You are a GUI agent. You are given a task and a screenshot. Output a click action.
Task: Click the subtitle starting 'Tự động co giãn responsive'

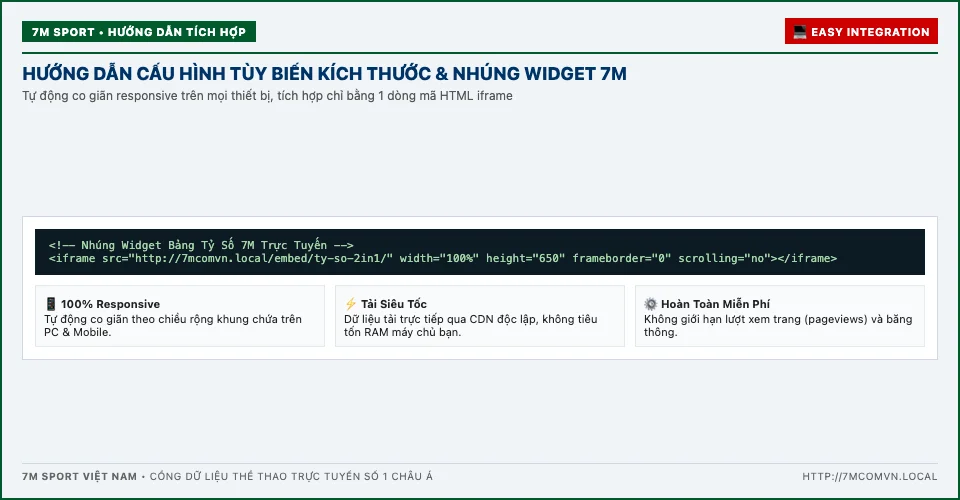[x=268, y=96]
